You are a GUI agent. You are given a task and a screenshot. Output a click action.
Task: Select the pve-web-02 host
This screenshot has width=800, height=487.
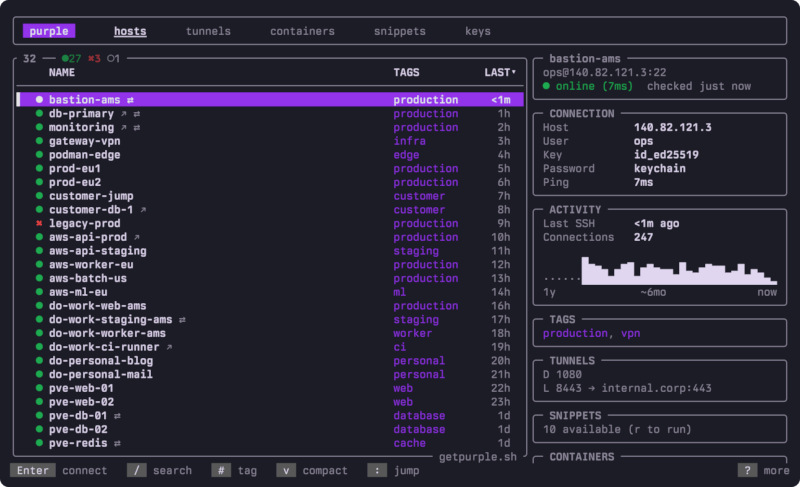pos(270,402)
